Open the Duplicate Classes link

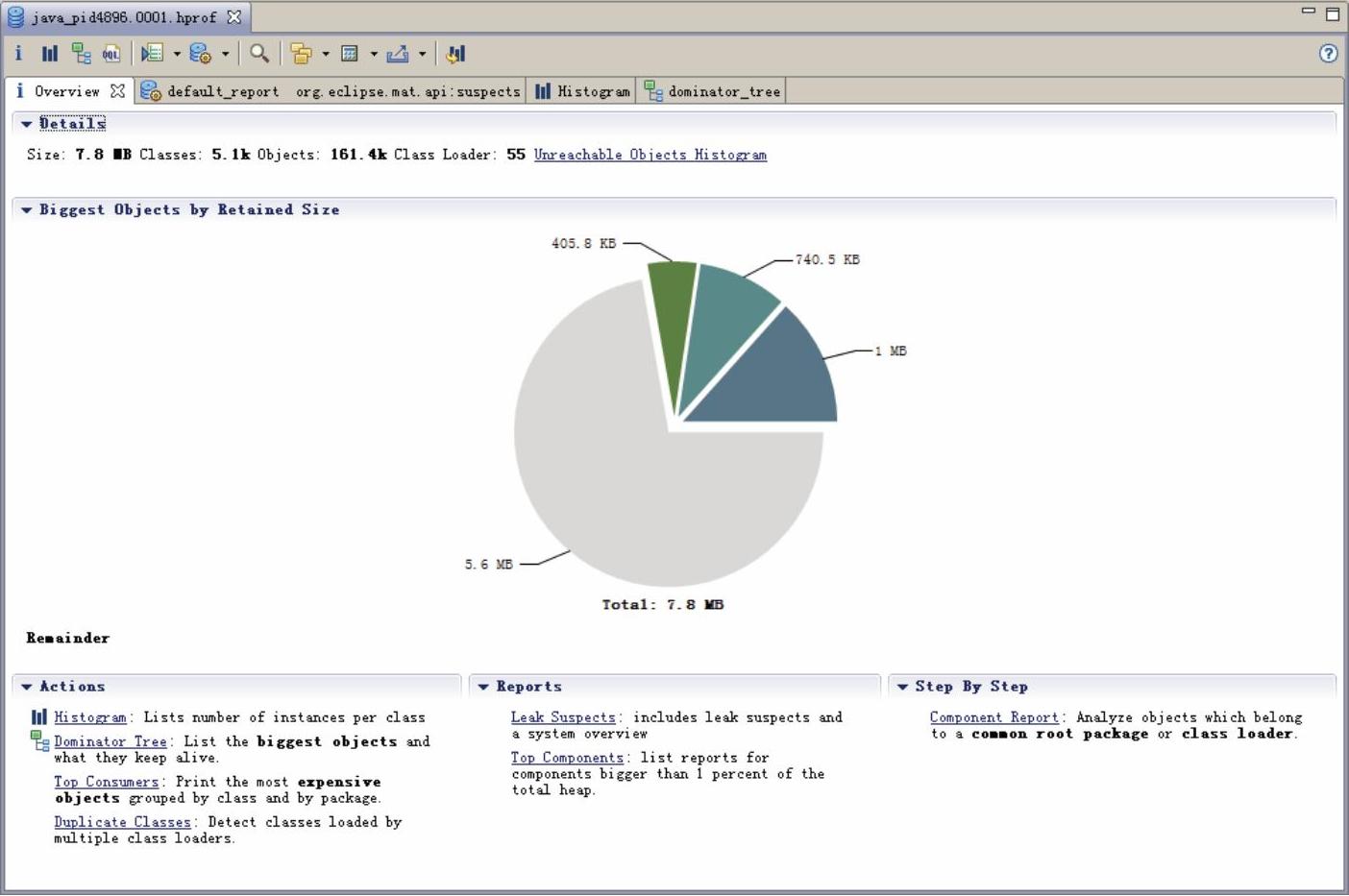click(x=122, y=822)
